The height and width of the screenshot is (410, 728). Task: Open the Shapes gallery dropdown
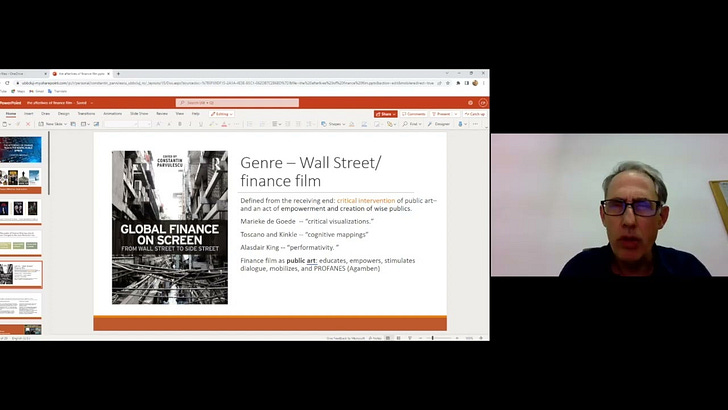pos(333,124)
